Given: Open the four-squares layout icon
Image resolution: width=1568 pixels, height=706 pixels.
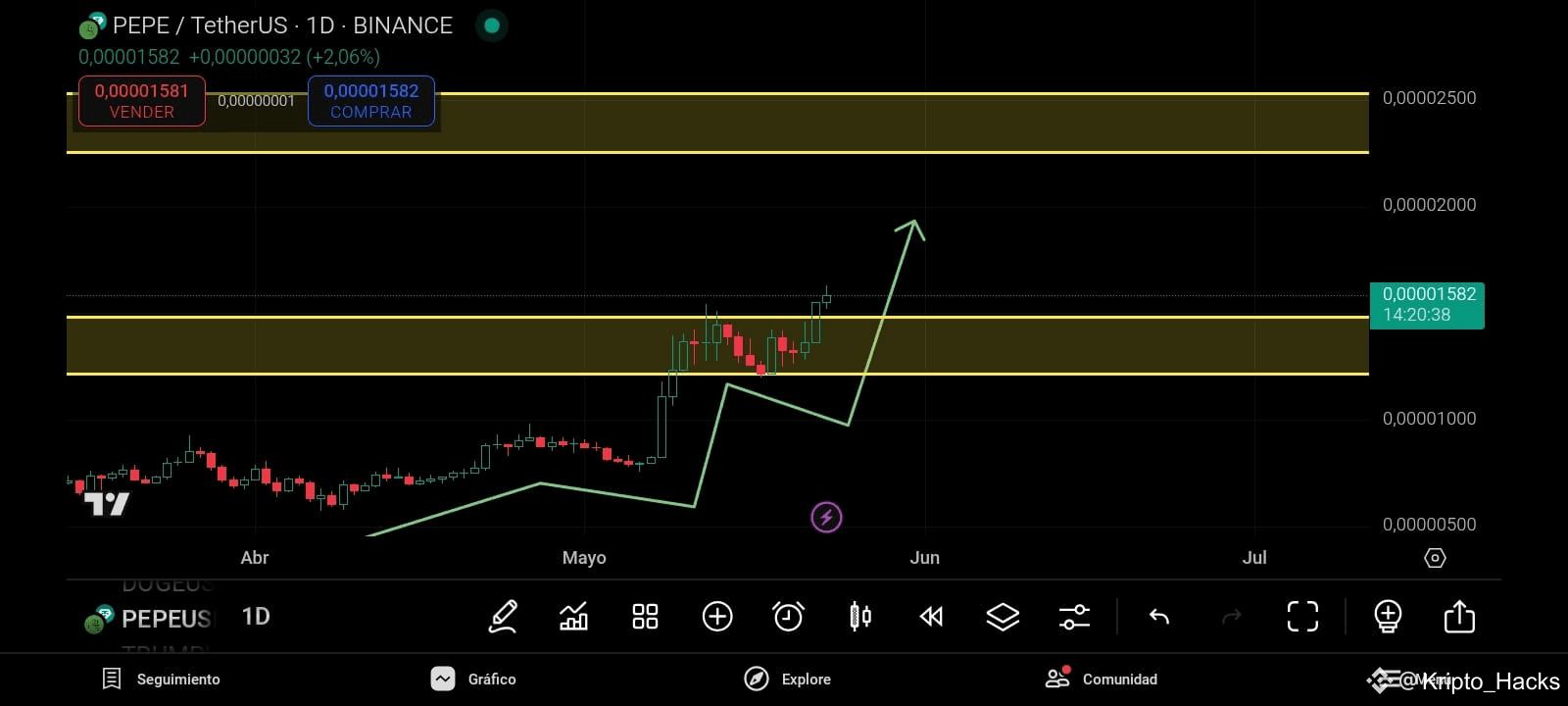Looking at the screenshot, I should pos(645,617).
